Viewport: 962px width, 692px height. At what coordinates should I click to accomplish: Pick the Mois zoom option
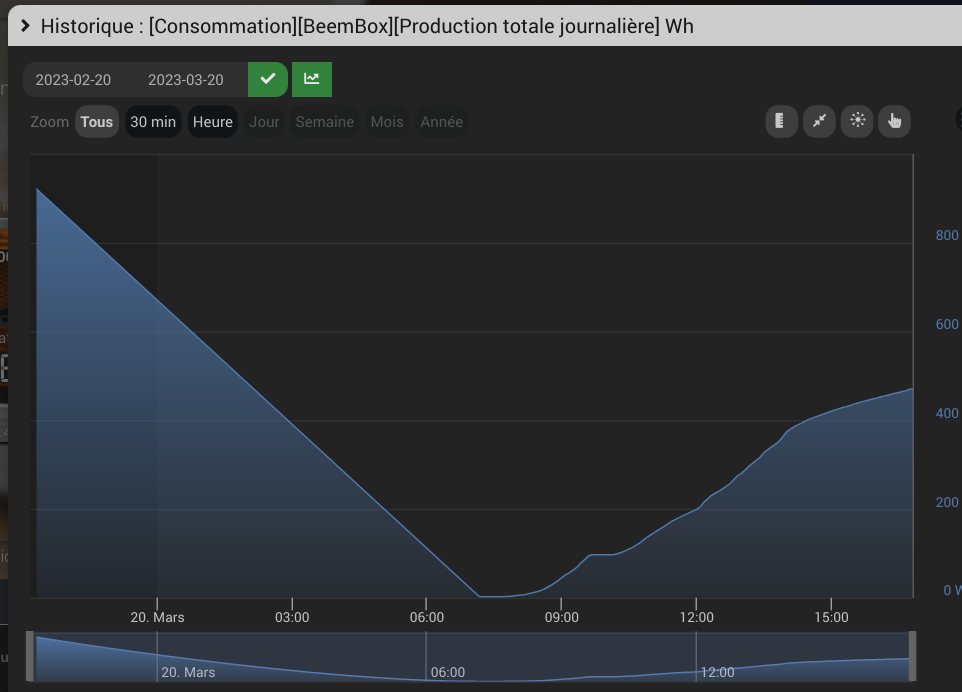point(387,122)
